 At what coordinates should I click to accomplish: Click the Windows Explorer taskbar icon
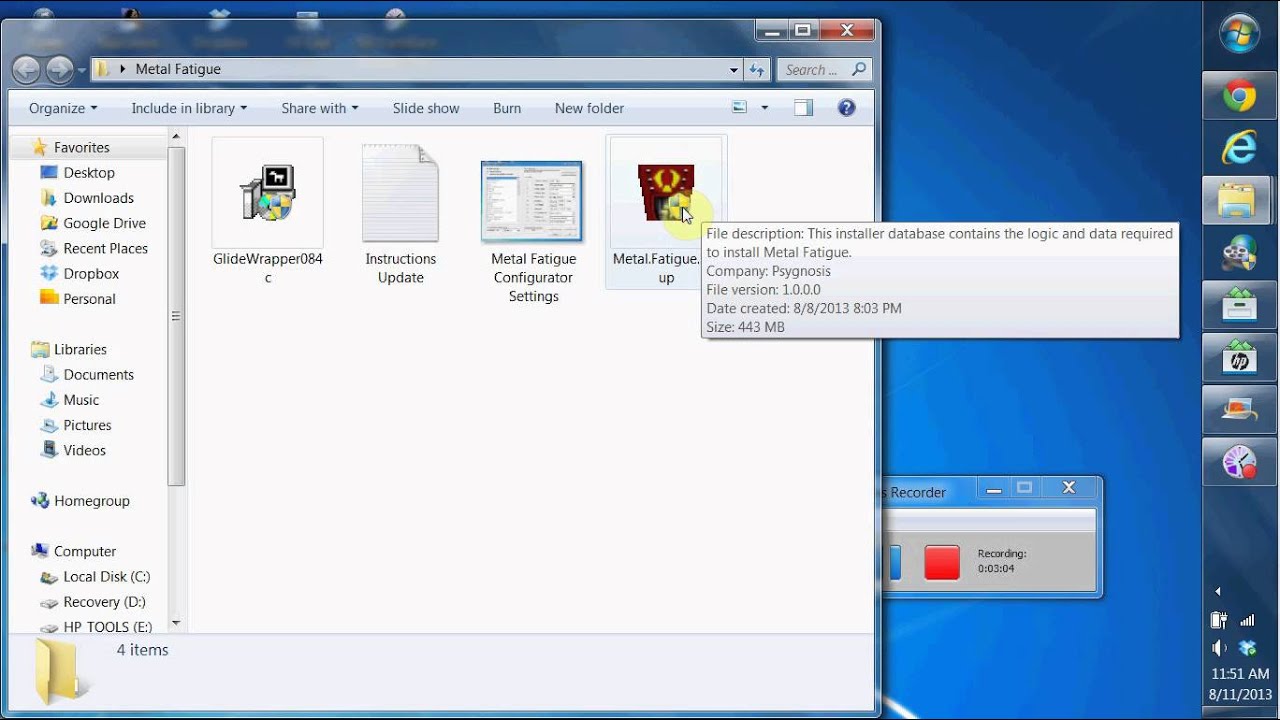click(1240, 200)
